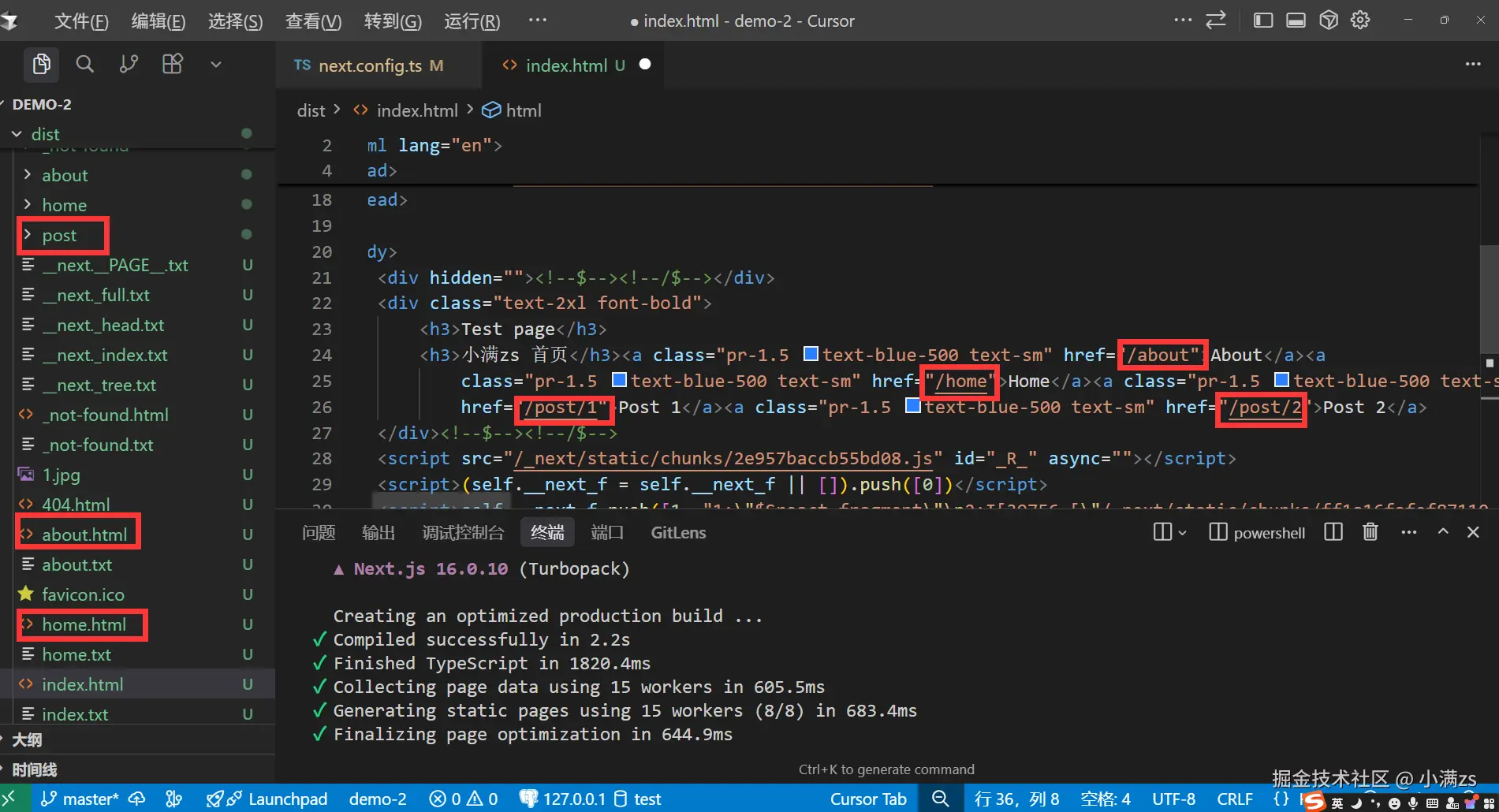The height and width of the screenshot is (812, 1499).
Task: Open the 运行(R) menu
Action: 472,21
